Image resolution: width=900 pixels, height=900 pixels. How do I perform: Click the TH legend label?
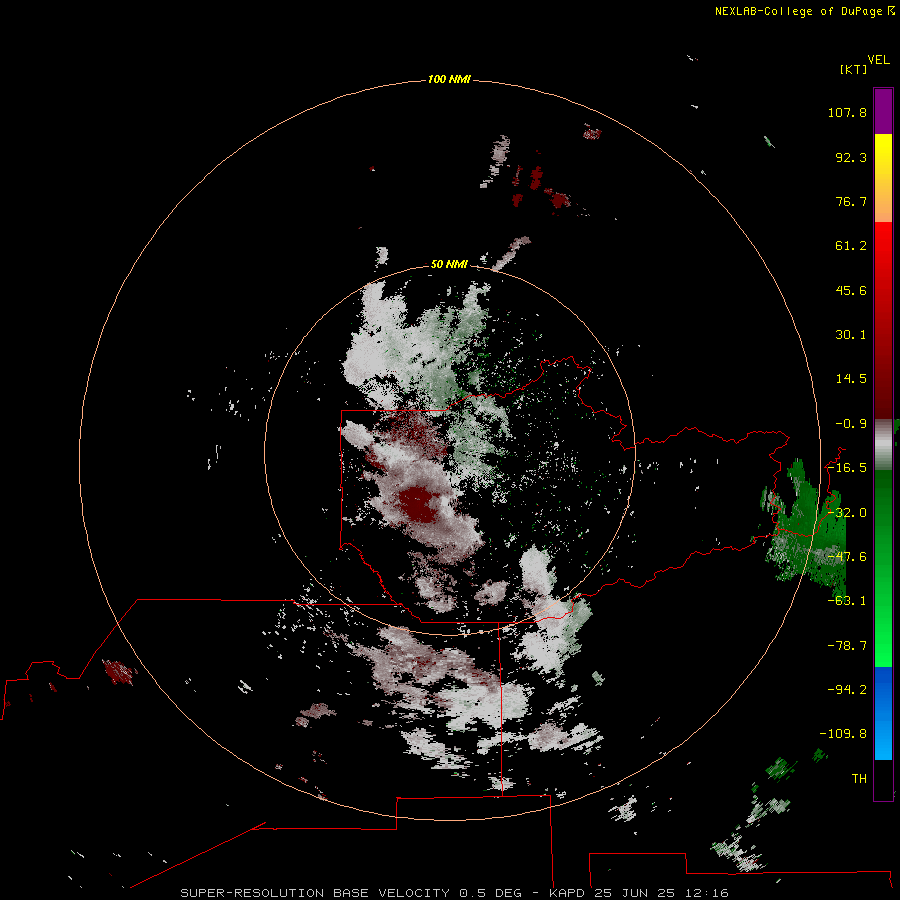click(859, 779)
